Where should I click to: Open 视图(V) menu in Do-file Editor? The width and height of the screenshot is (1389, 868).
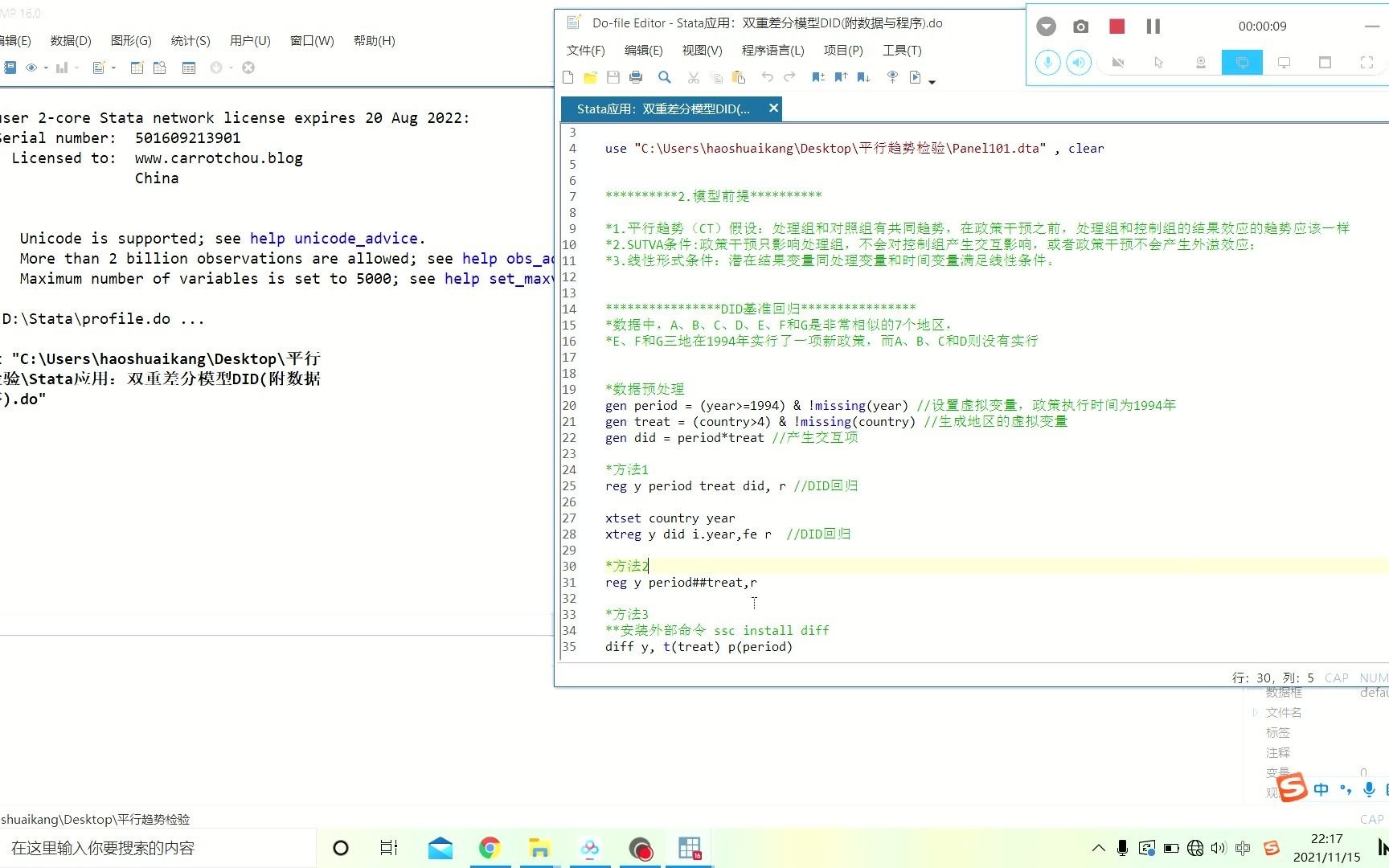coord(702,50)
